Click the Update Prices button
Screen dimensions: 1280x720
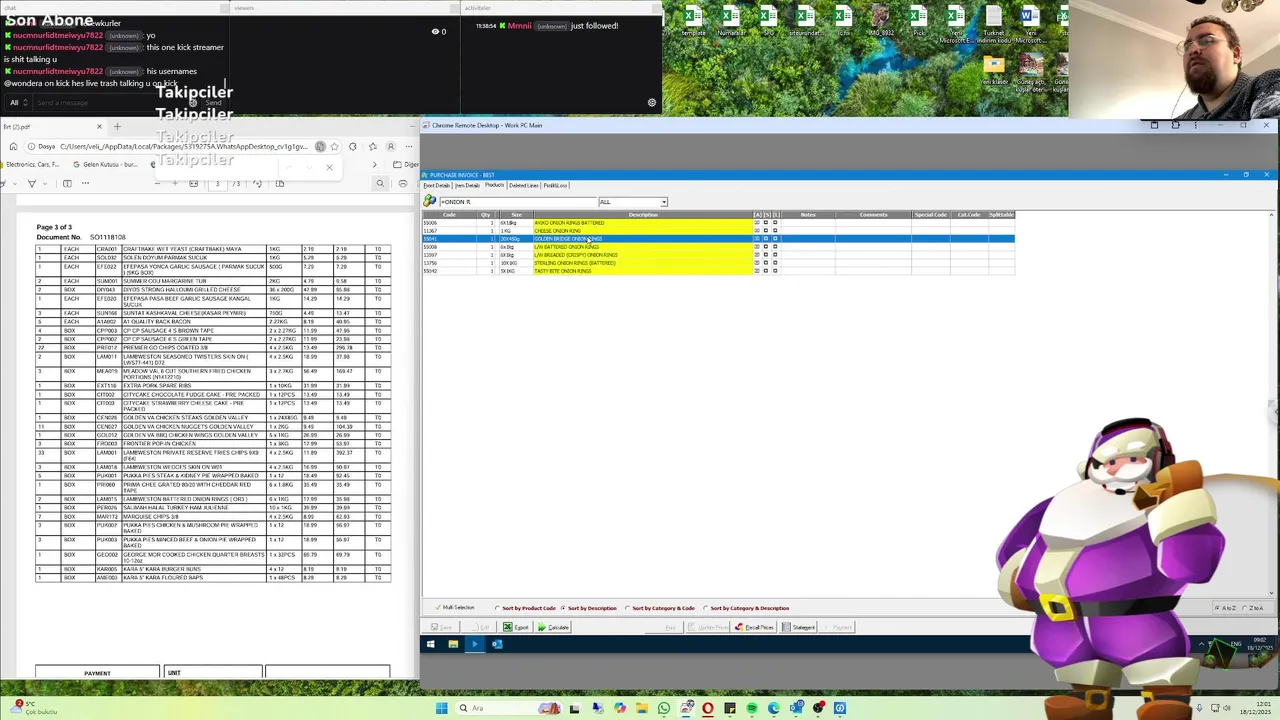tap(709, 627)
